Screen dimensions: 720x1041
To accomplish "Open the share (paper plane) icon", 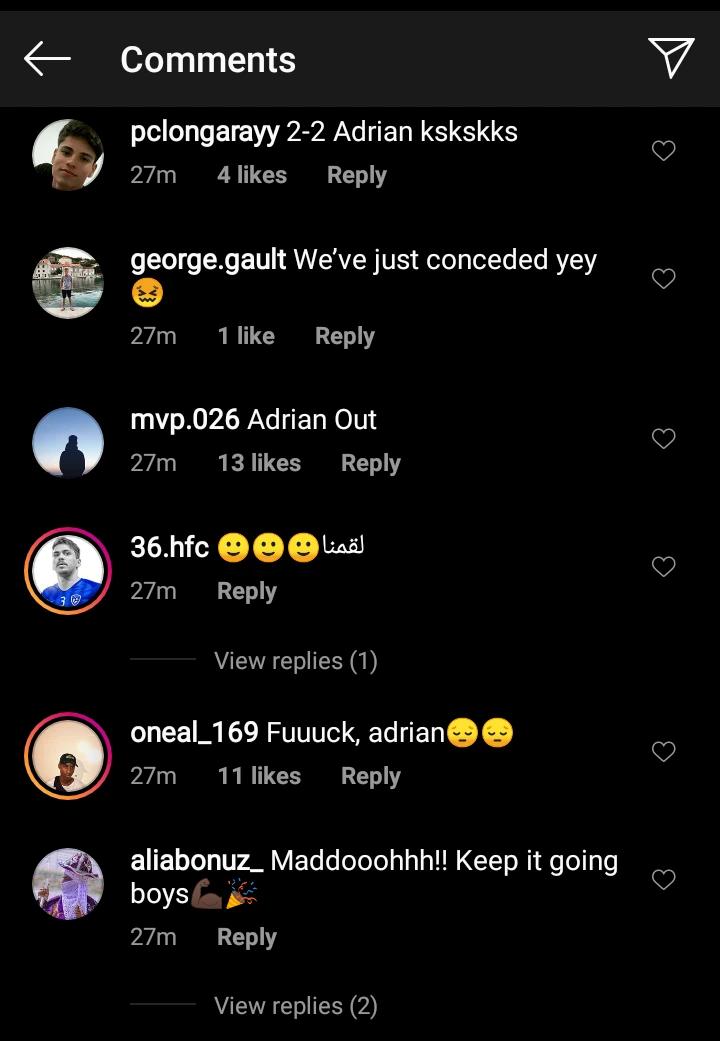I will click(x=670, y=58).
